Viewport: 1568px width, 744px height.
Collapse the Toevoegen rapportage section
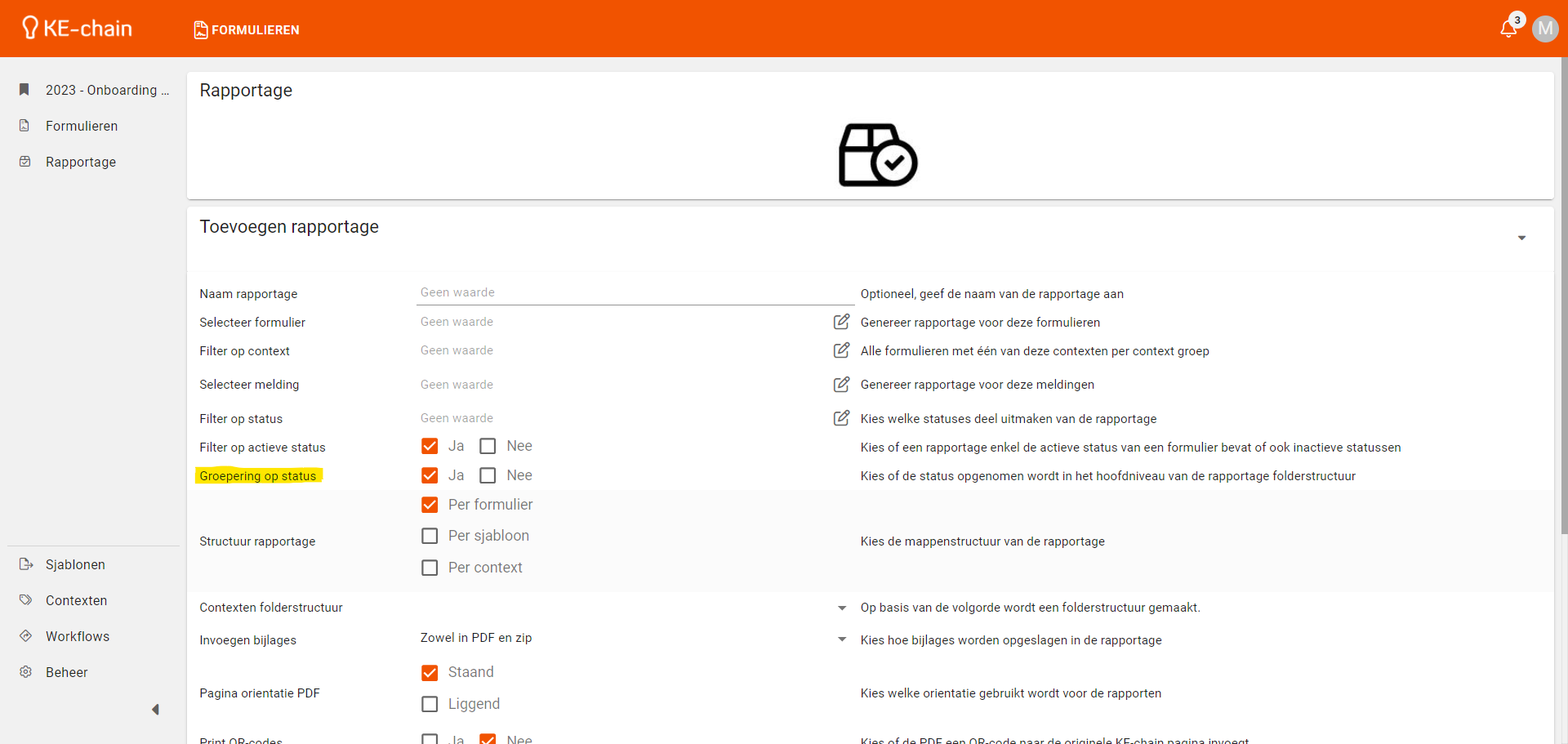[x=1521, y=238]
